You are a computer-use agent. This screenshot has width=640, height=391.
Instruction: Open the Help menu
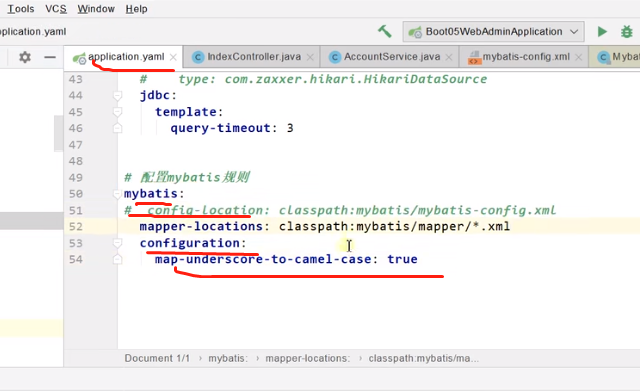[x=136, y=9]
